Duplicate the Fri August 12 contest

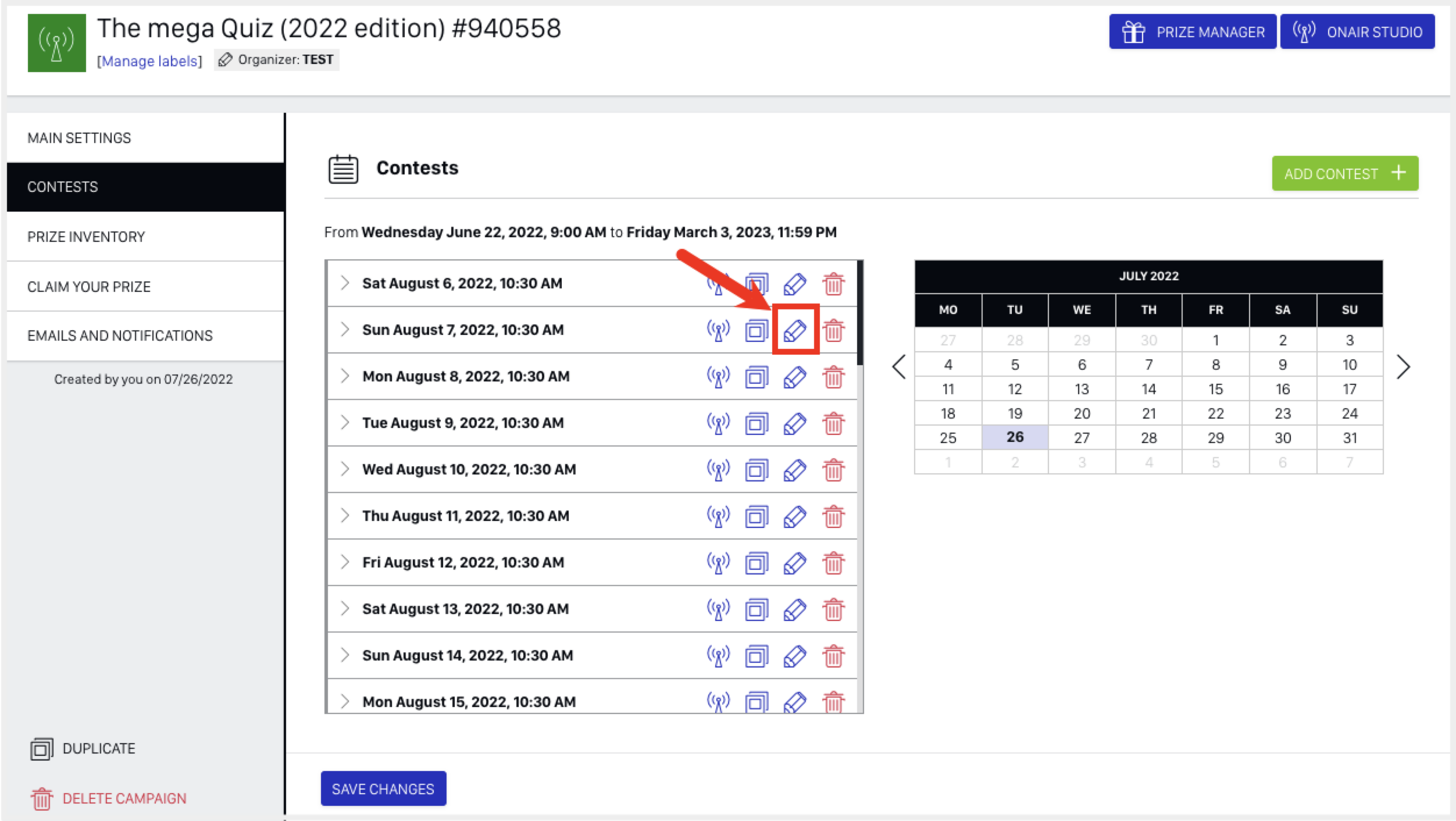(x=756, y=563)
